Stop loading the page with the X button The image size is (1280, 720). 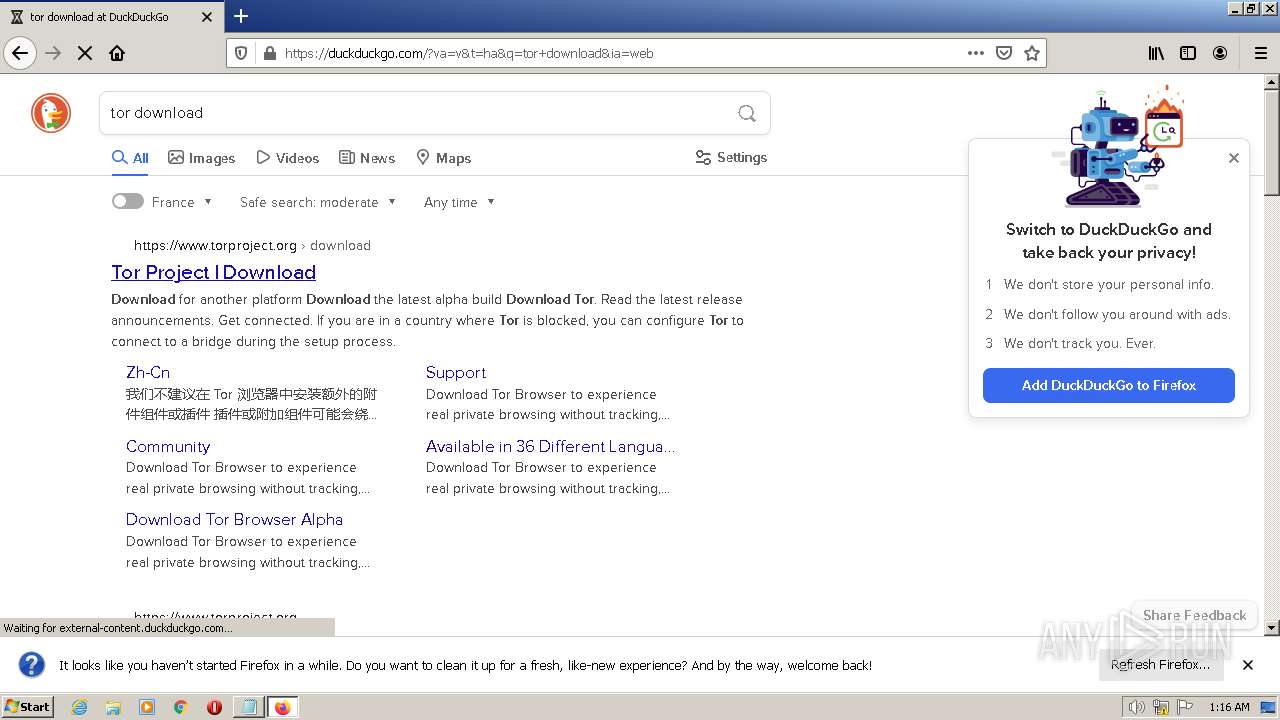(x=85, y=53)
